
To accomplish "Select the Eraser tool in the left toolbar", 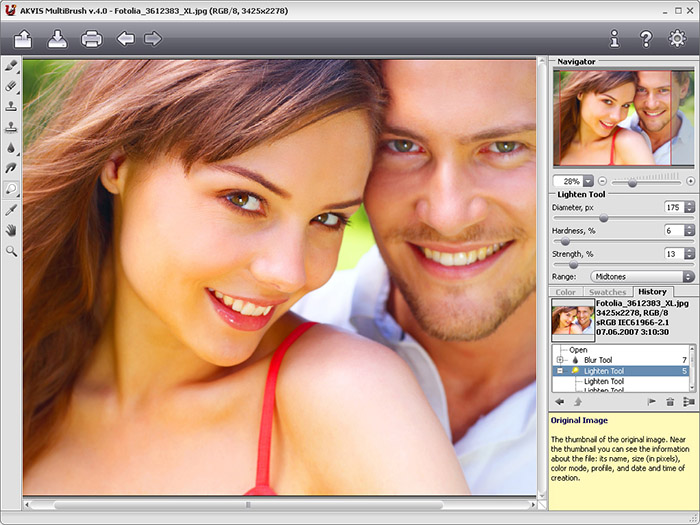I will pos(12,86).
